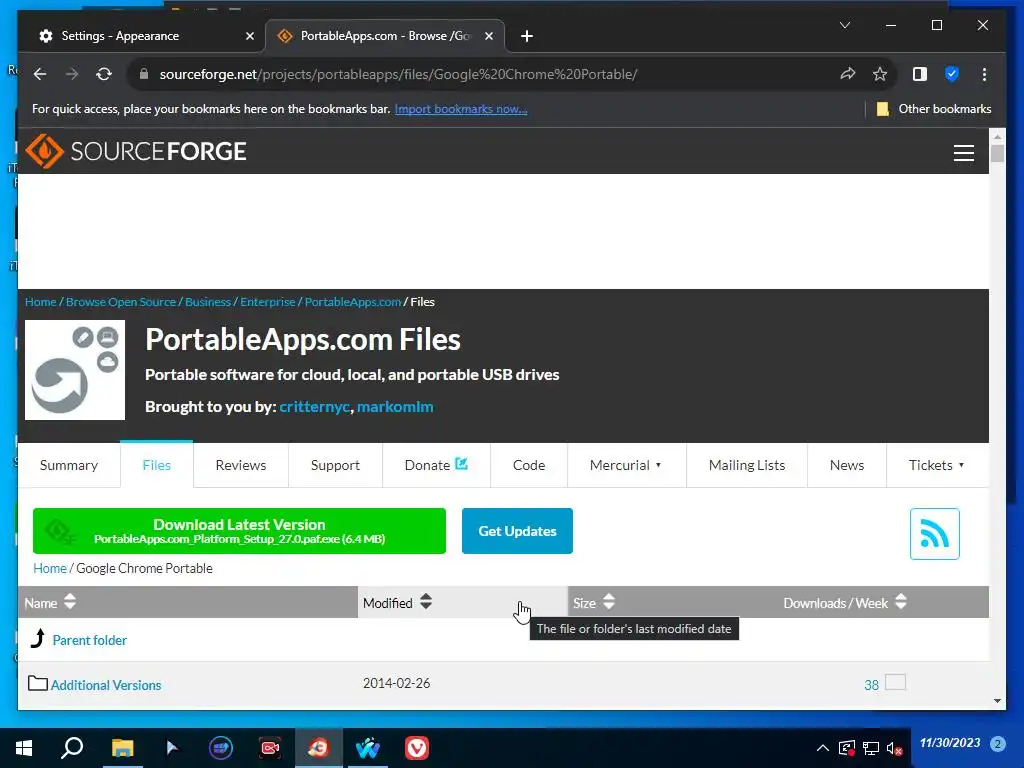1024x768 pixels.
Task: Go back to the previous page
Action: pyautogui.click(x=40, y=74)
